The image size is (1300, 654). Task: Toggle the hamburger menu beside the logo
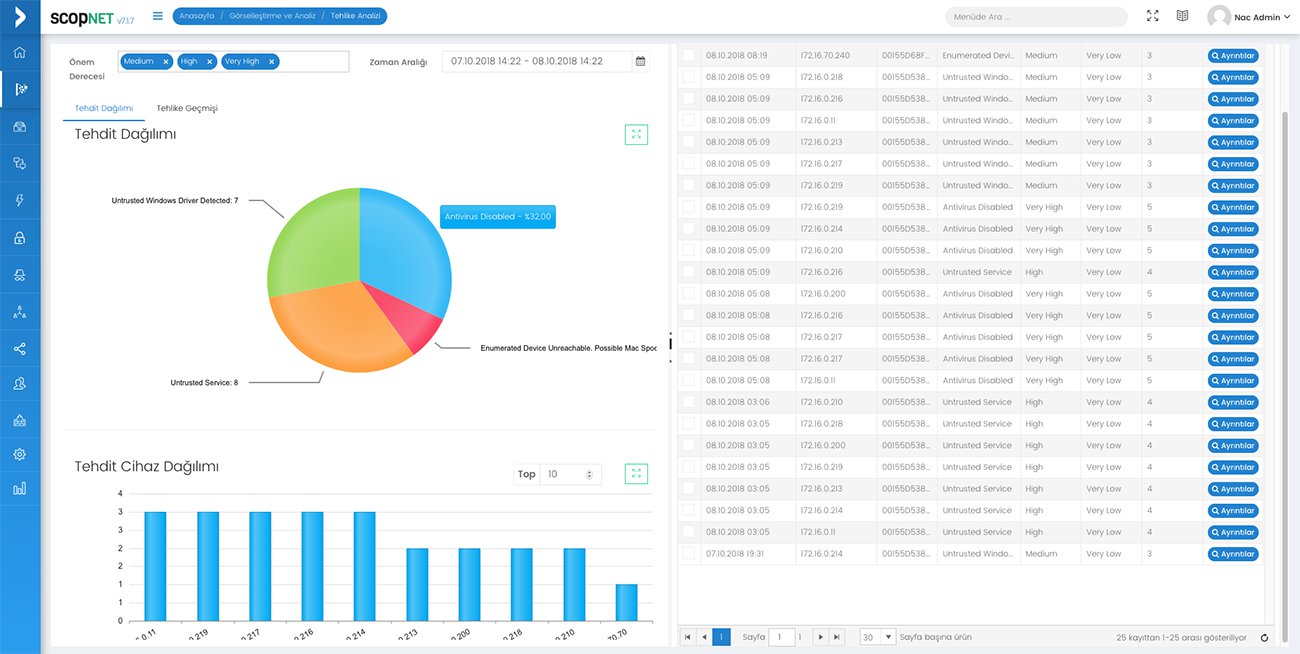click(158, 16)
